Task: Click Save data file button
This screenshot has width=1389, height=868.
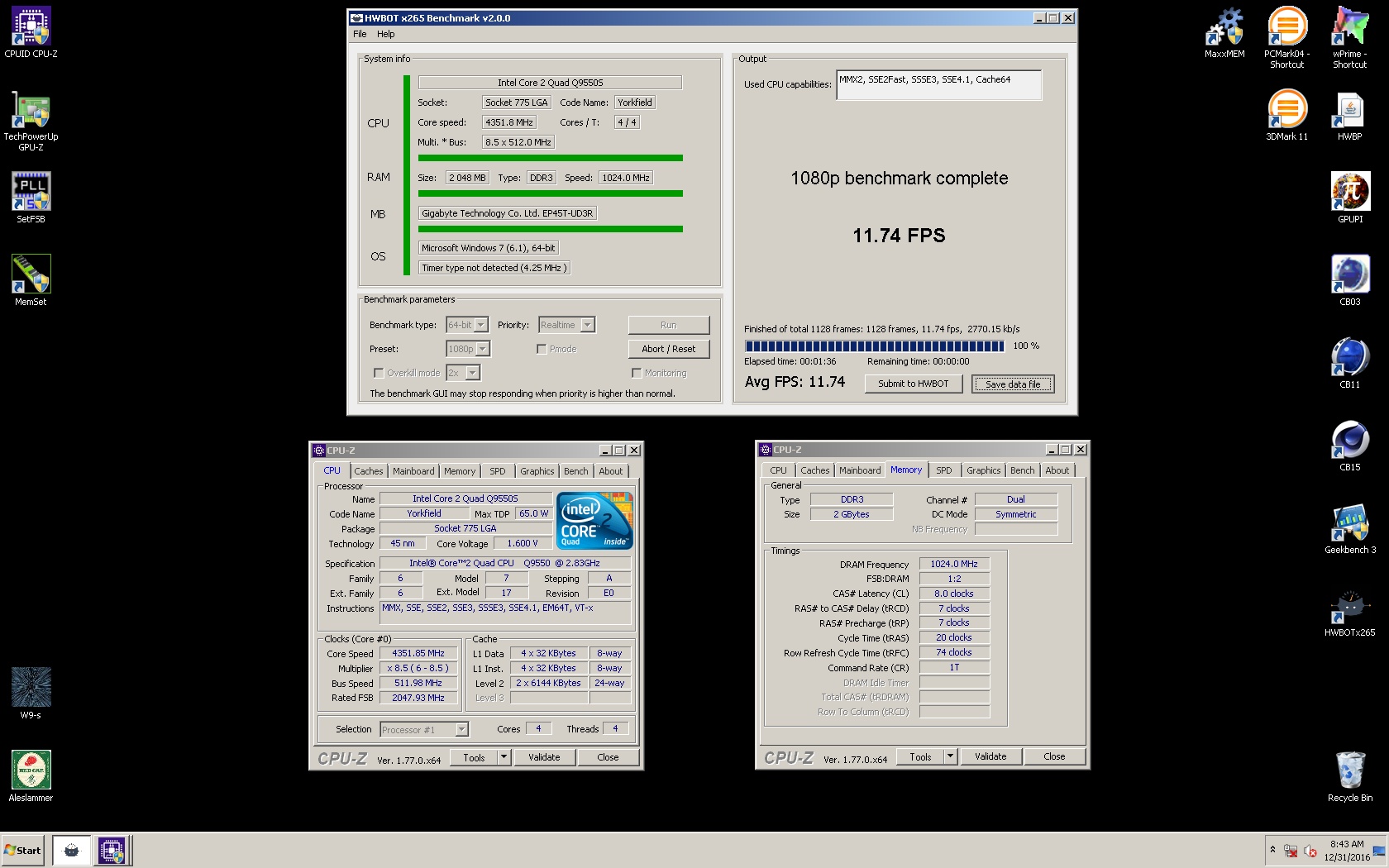Action: tap(1013, 384)
